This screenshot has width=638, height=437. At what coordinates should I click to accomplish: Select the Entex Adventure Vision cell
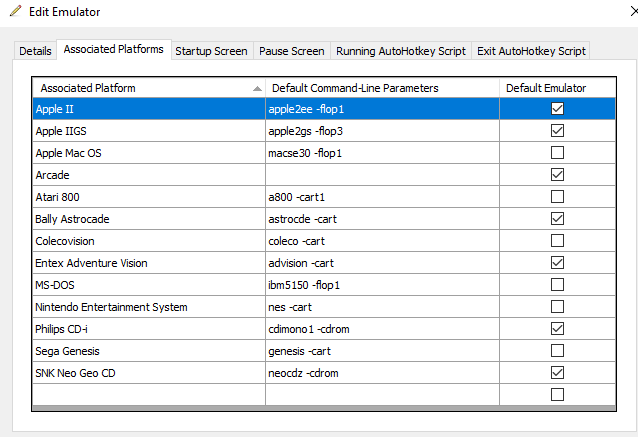(x=149, y=262)
